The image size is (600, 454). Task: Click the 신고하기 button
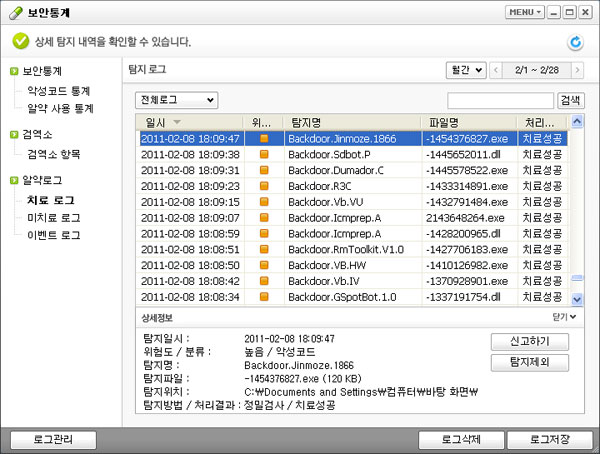[530, 341]
